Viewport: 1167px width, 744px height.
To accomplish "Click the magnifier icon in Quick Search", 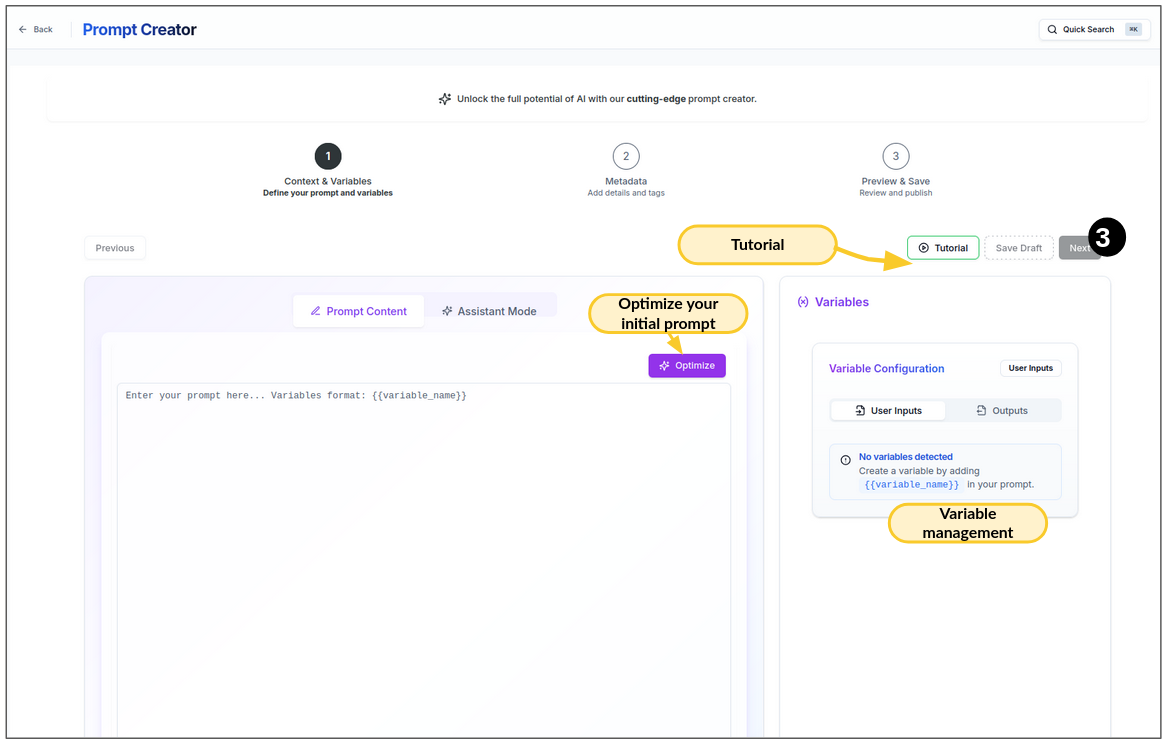I will pyautogui.click(x=1052, y=30).
